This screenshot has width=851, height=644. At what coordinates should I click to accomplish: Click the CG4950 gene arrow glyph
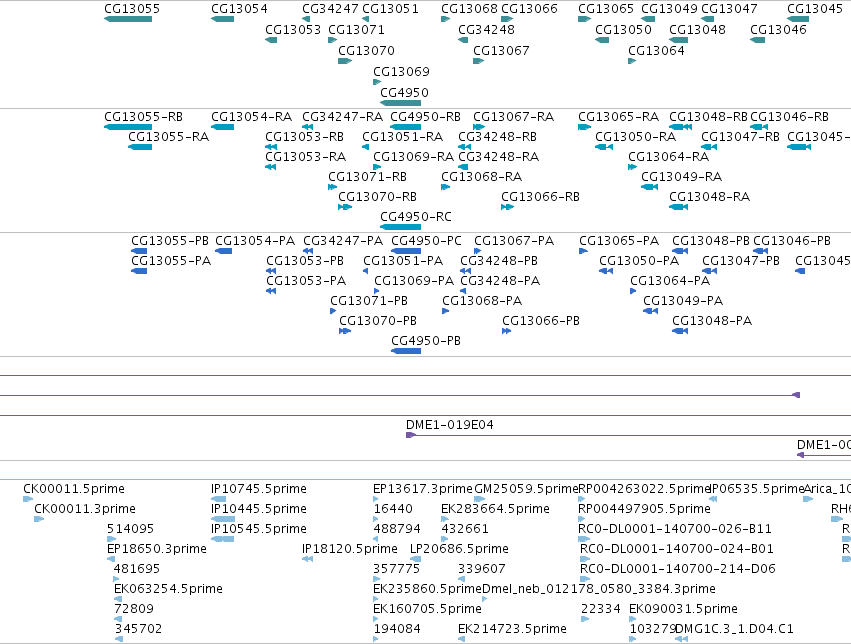coord(401,103)
